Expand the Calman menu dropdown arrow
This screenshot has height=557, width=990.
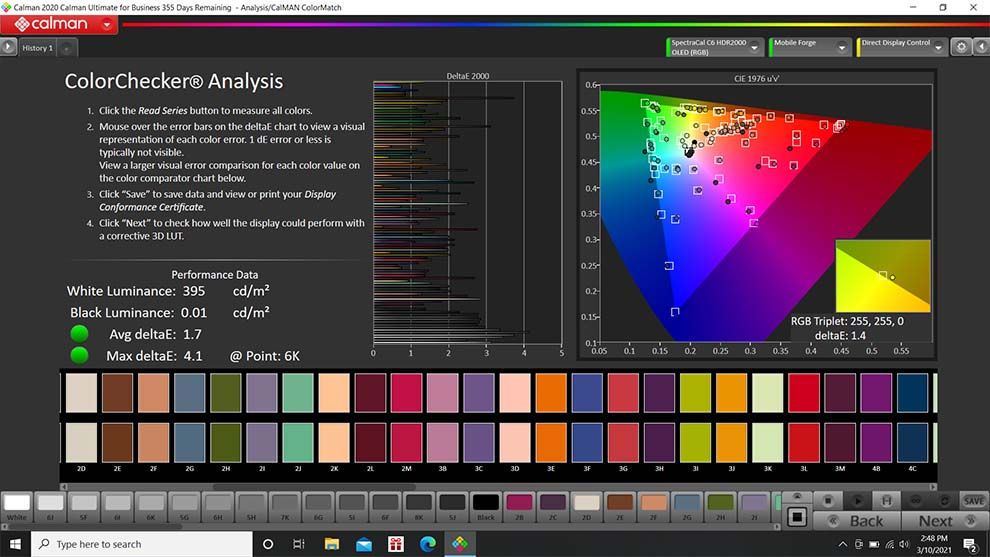click(x=107, y=25)
